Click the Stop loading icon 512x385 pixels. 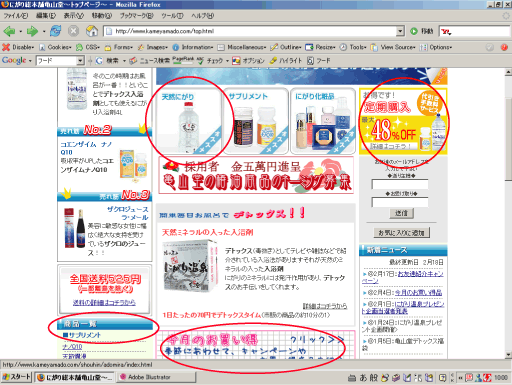coord(73,31)
